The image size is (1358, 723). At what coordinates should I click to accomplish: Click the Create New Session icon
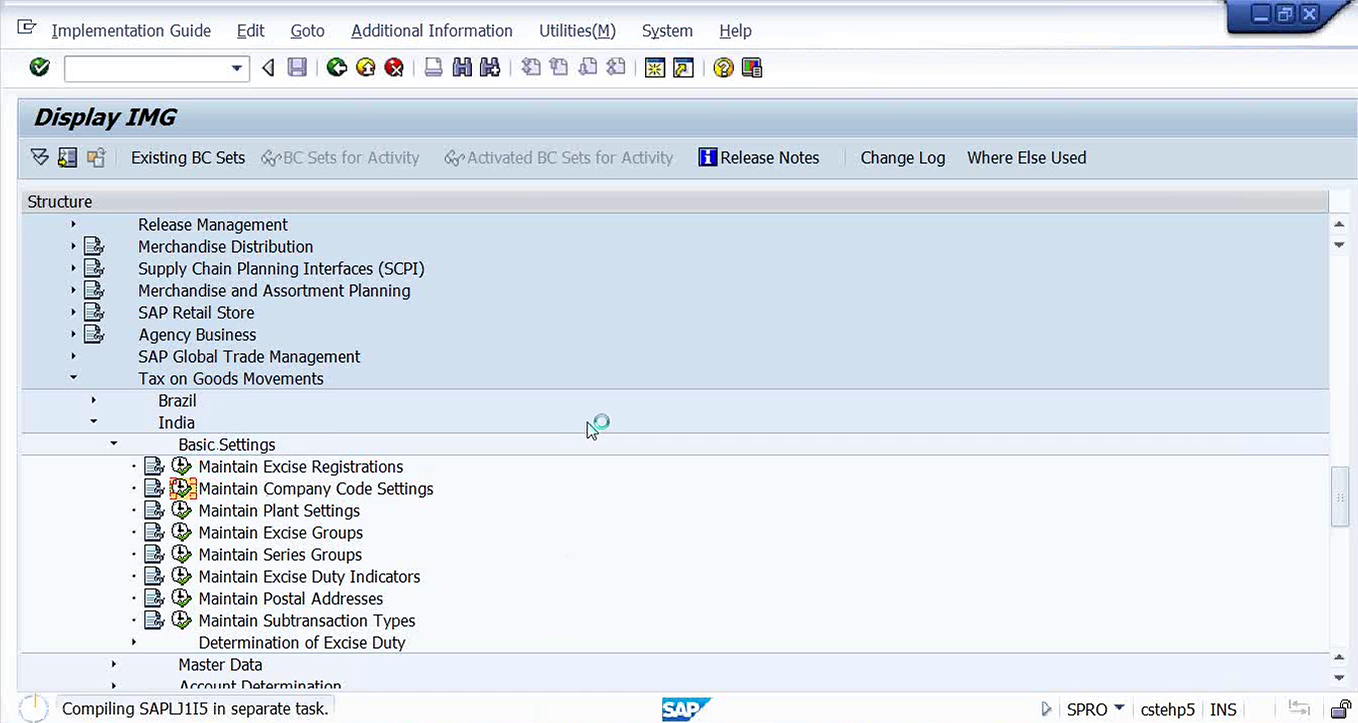point(655,68)
